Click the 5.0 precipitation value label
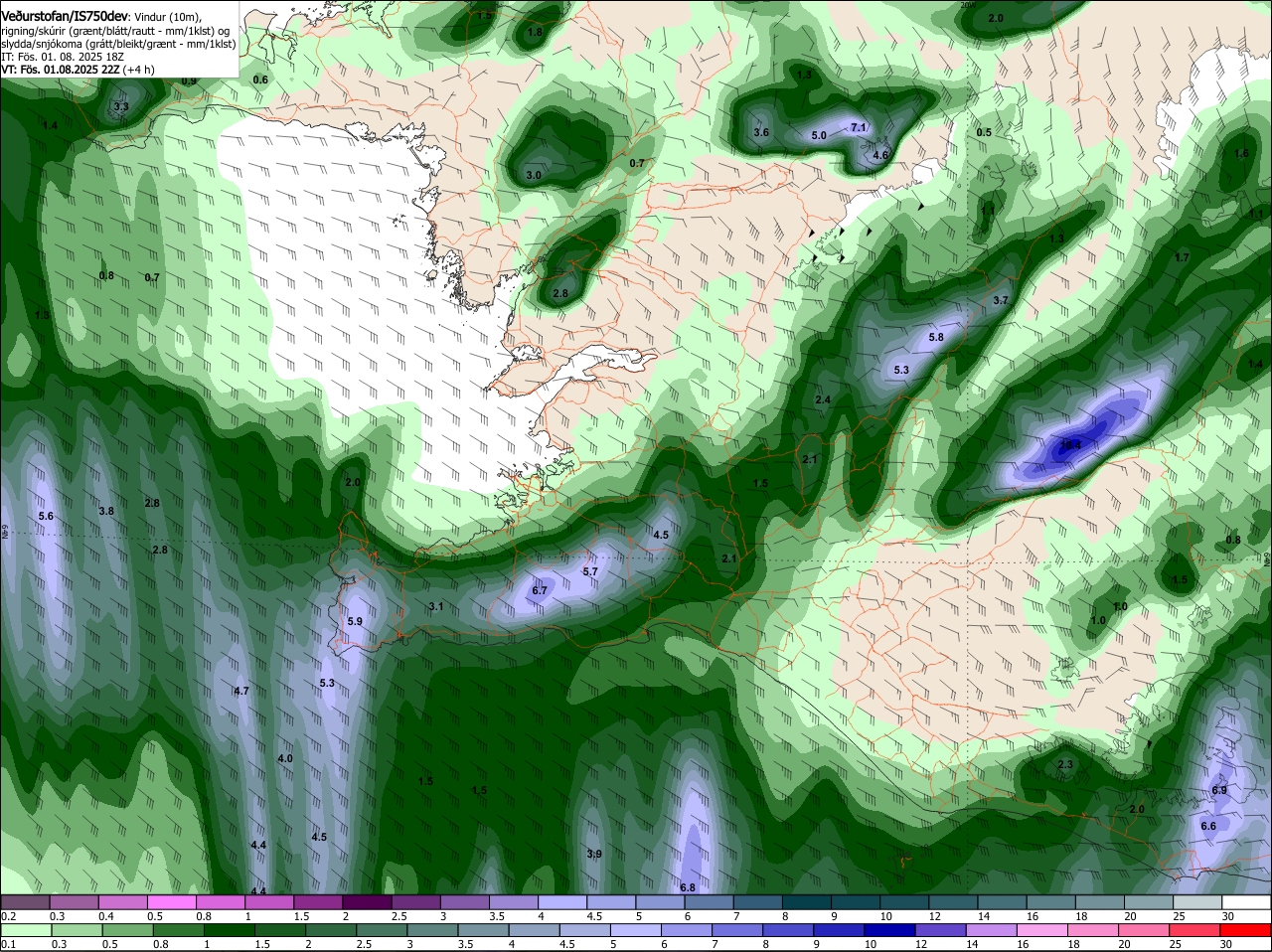Image resolution: width=1272 pixels, height=952 pixels. click(x=819, y=135)
